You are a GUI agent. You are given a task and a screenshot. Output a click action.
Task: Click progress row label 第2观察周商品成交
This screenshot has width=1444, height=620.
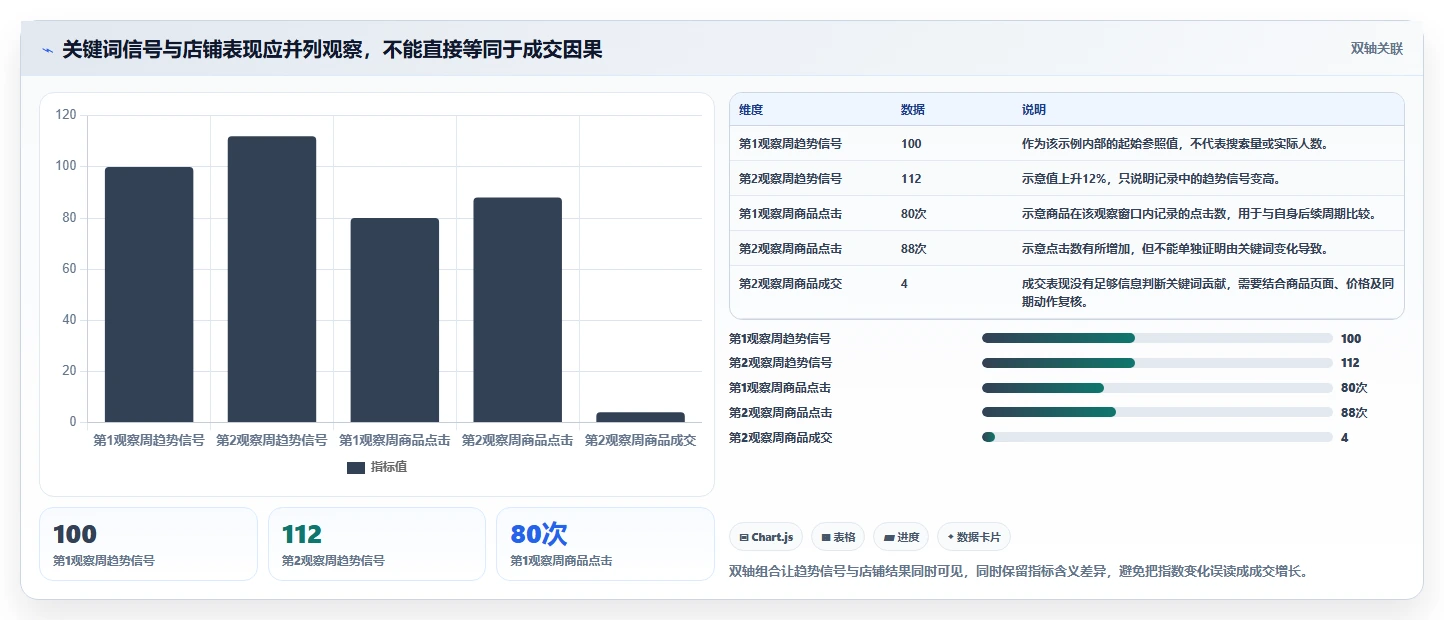coord(780,437)
